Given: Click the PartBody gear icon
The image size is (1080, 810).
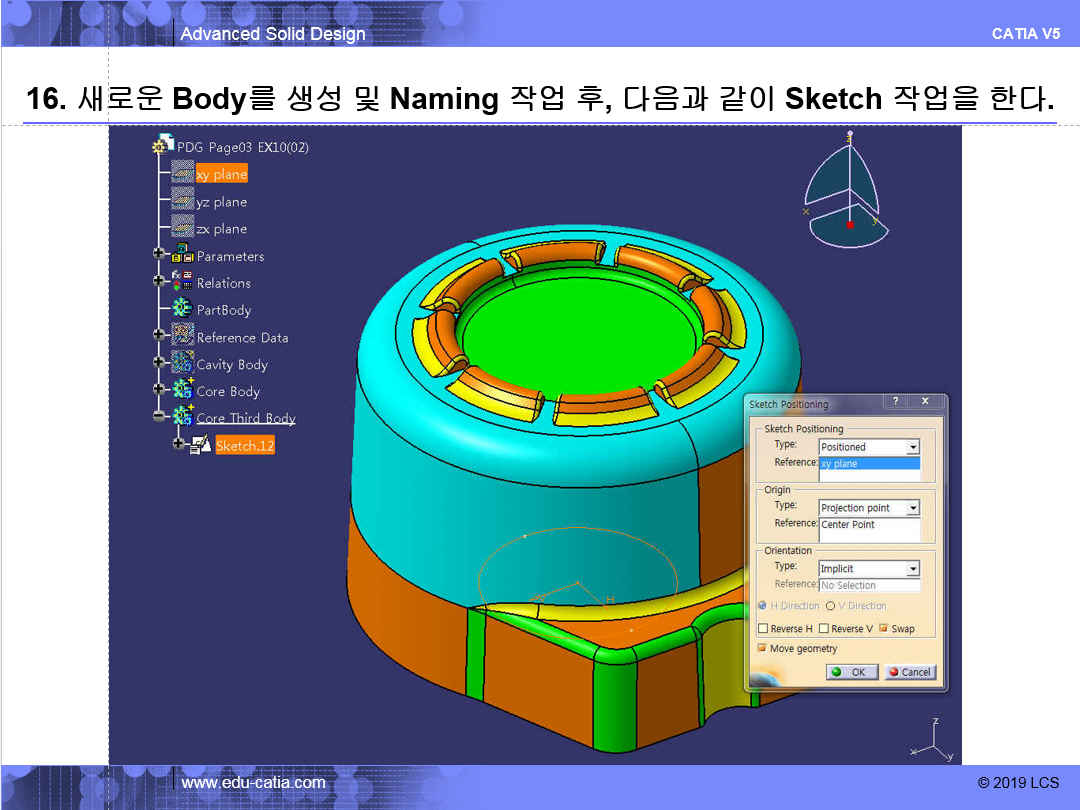Looking at the screenshot, I should click(x=182, y=309).
